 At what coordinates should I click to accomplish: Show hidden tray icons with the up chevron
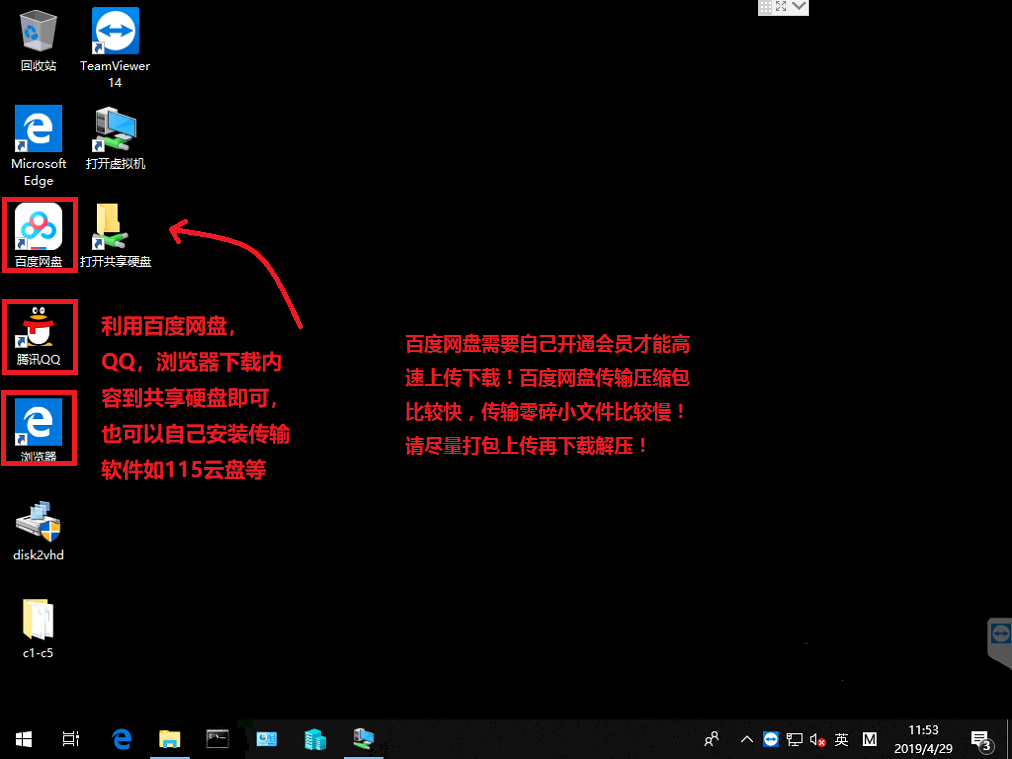(747, 739)
